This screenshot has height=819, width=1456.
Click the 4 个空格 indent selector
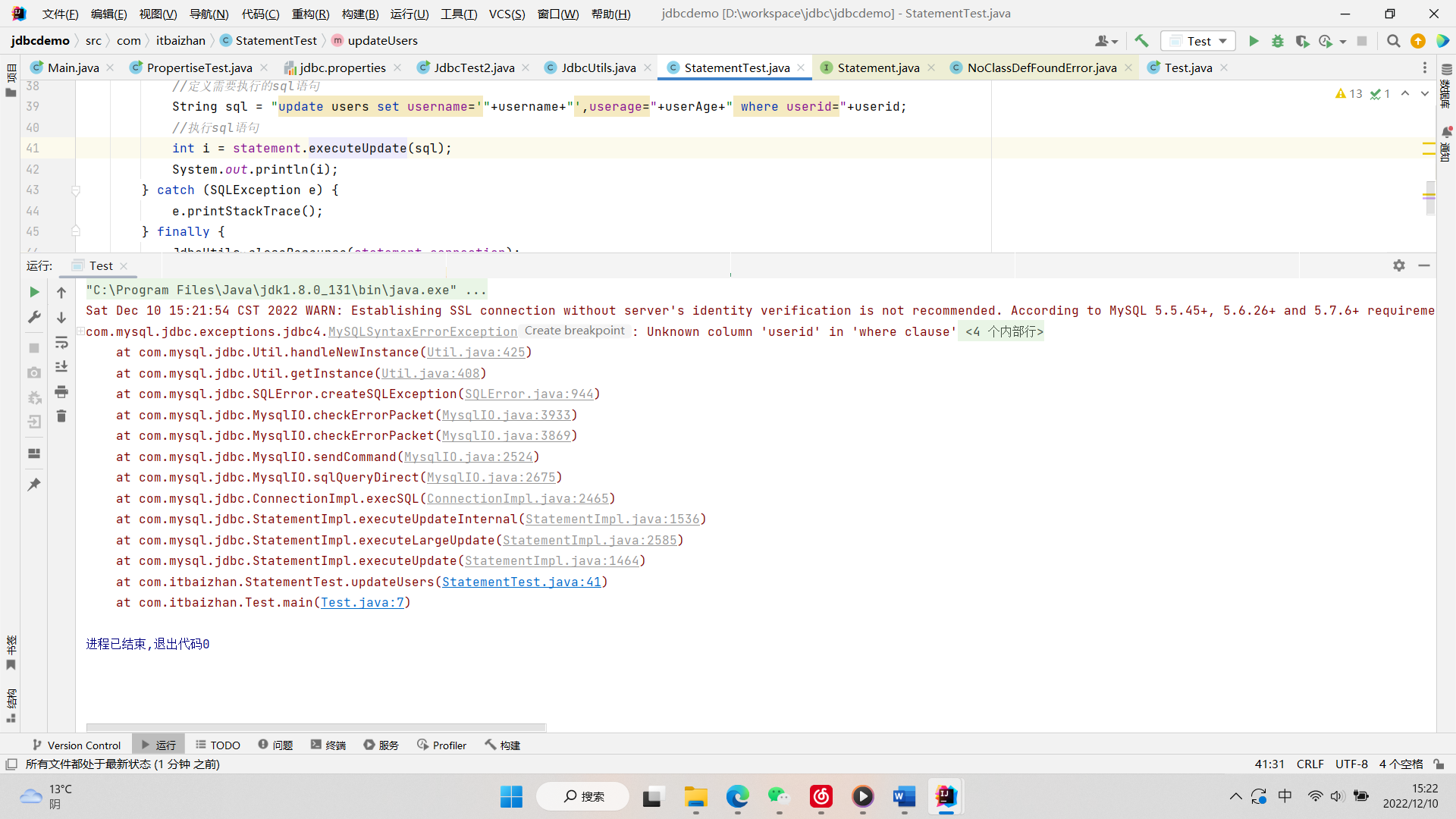point(1401,764)
